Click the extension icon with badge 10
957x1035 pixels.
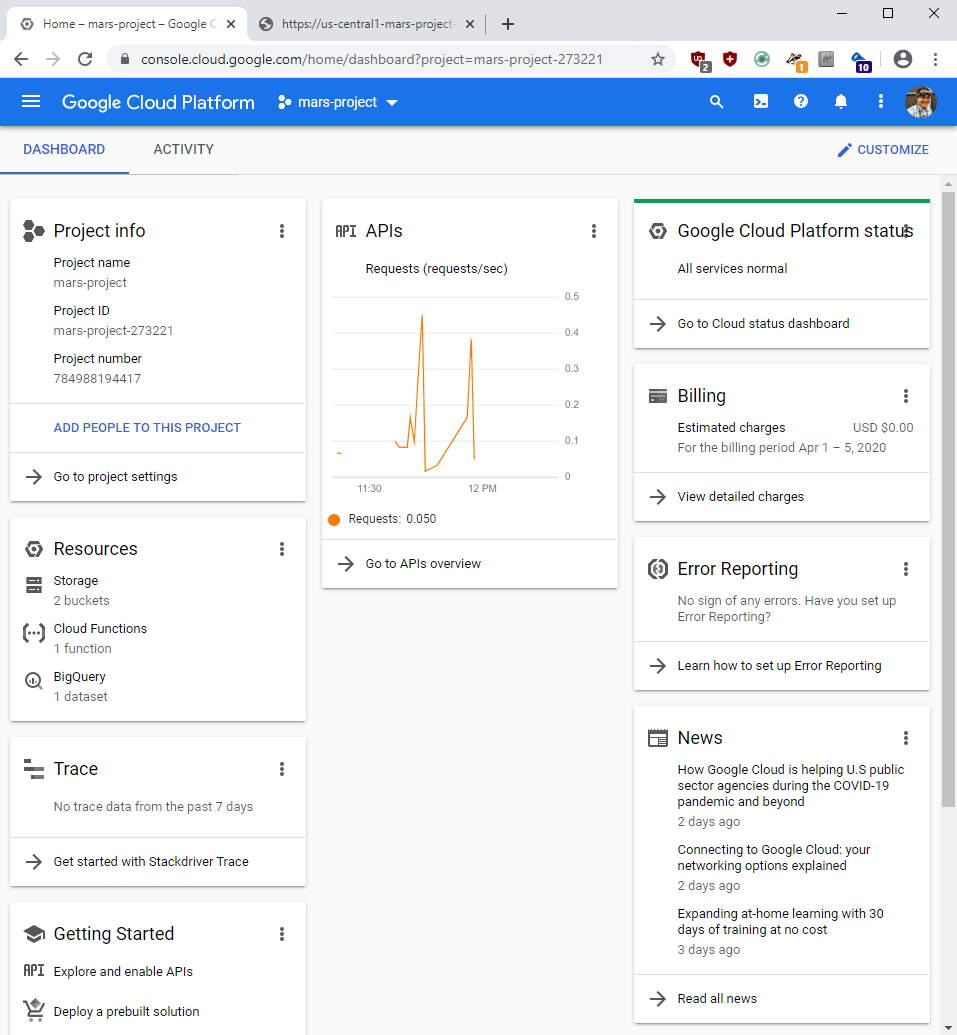(x=861, y=62)
